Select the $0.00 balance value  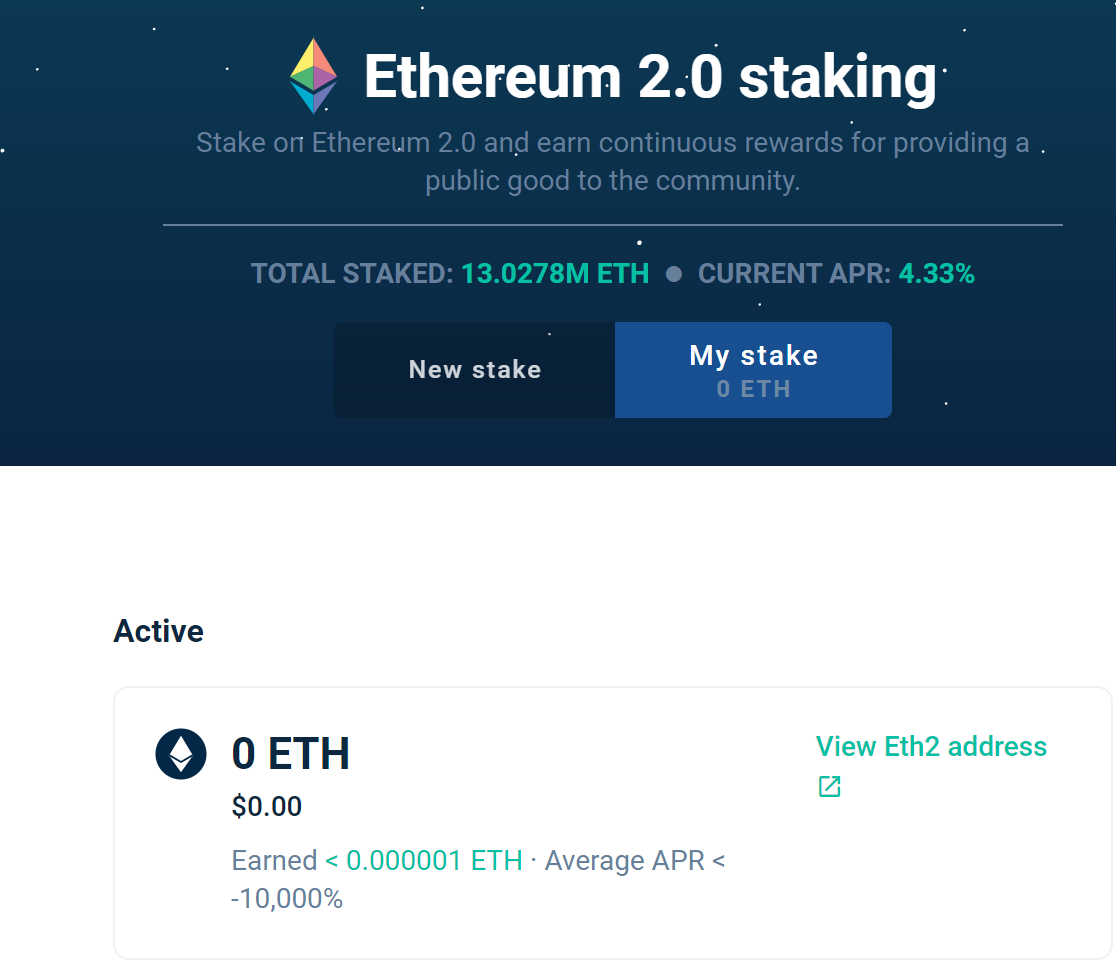pos(266,806)
